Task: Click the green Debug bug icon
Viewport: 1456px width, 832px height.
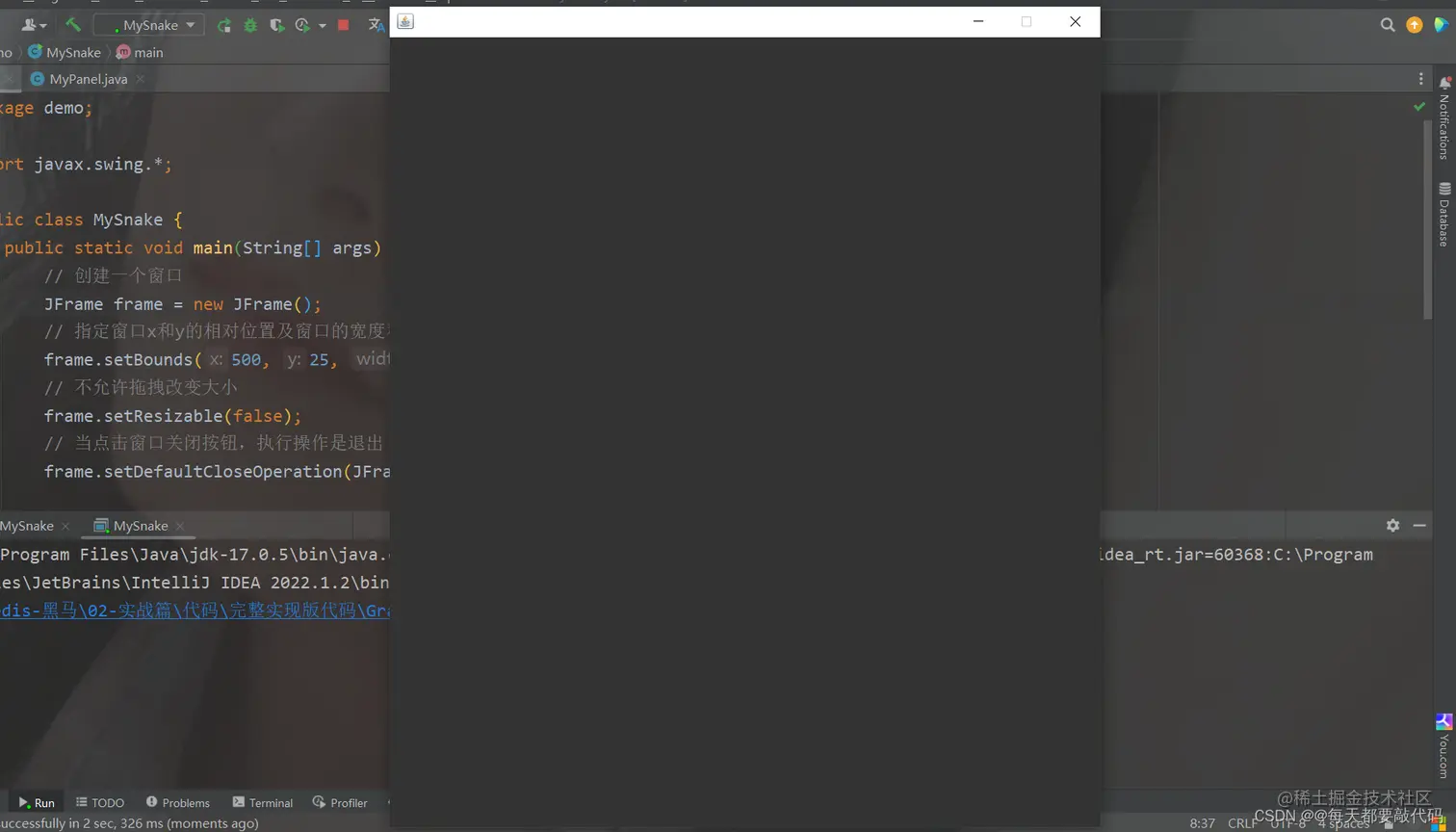Action: pyautogui.click(x=250, y=25)
